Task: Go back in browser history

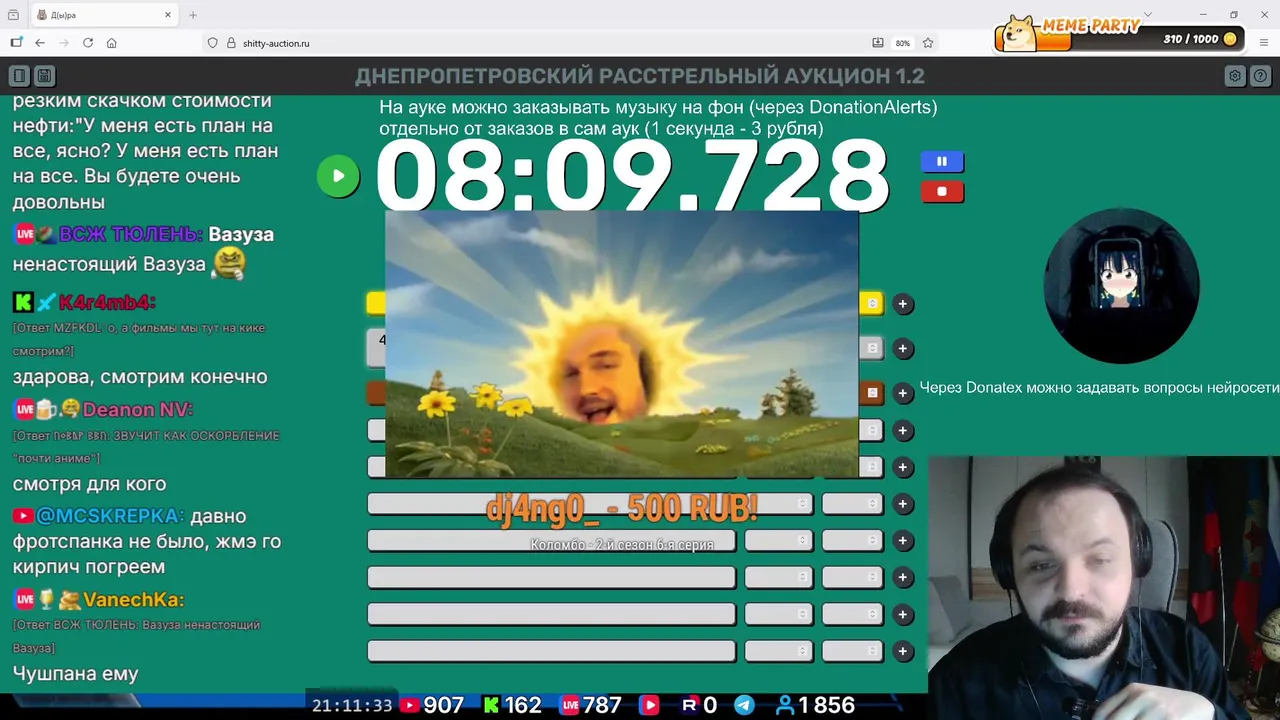Action: (40, 43)
